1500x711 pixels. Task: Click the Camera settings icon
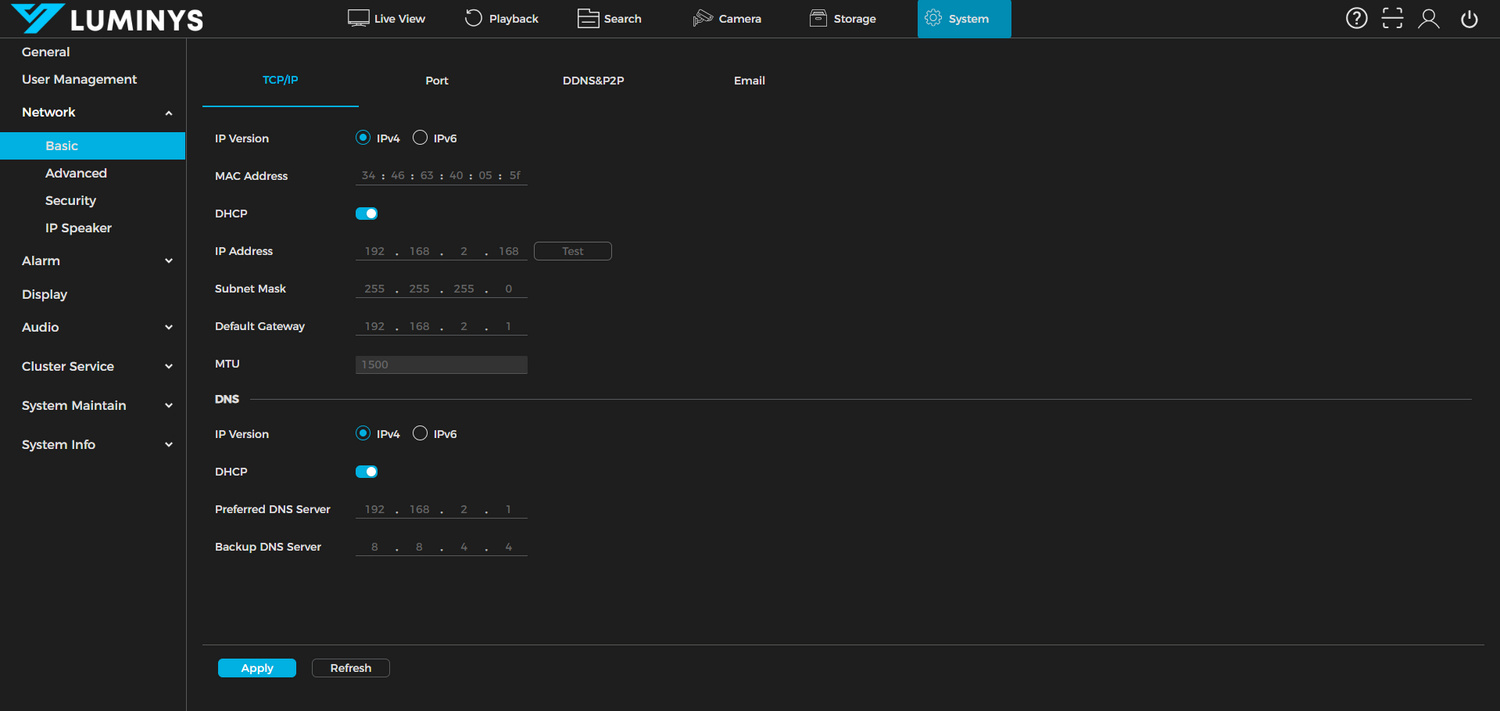coord(727,18)
